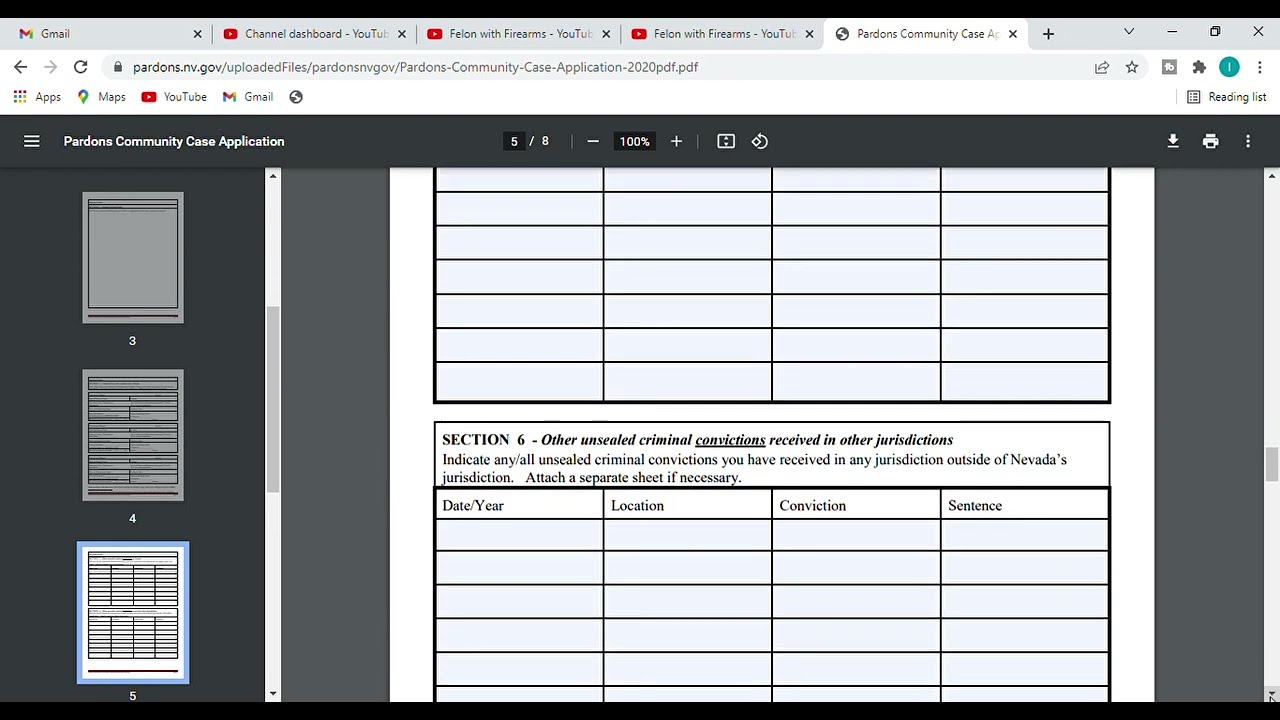The height and width of the screenshot is (720, 1280).
Task: Print the Pardons application
Action: click(x=1211, y=141)
